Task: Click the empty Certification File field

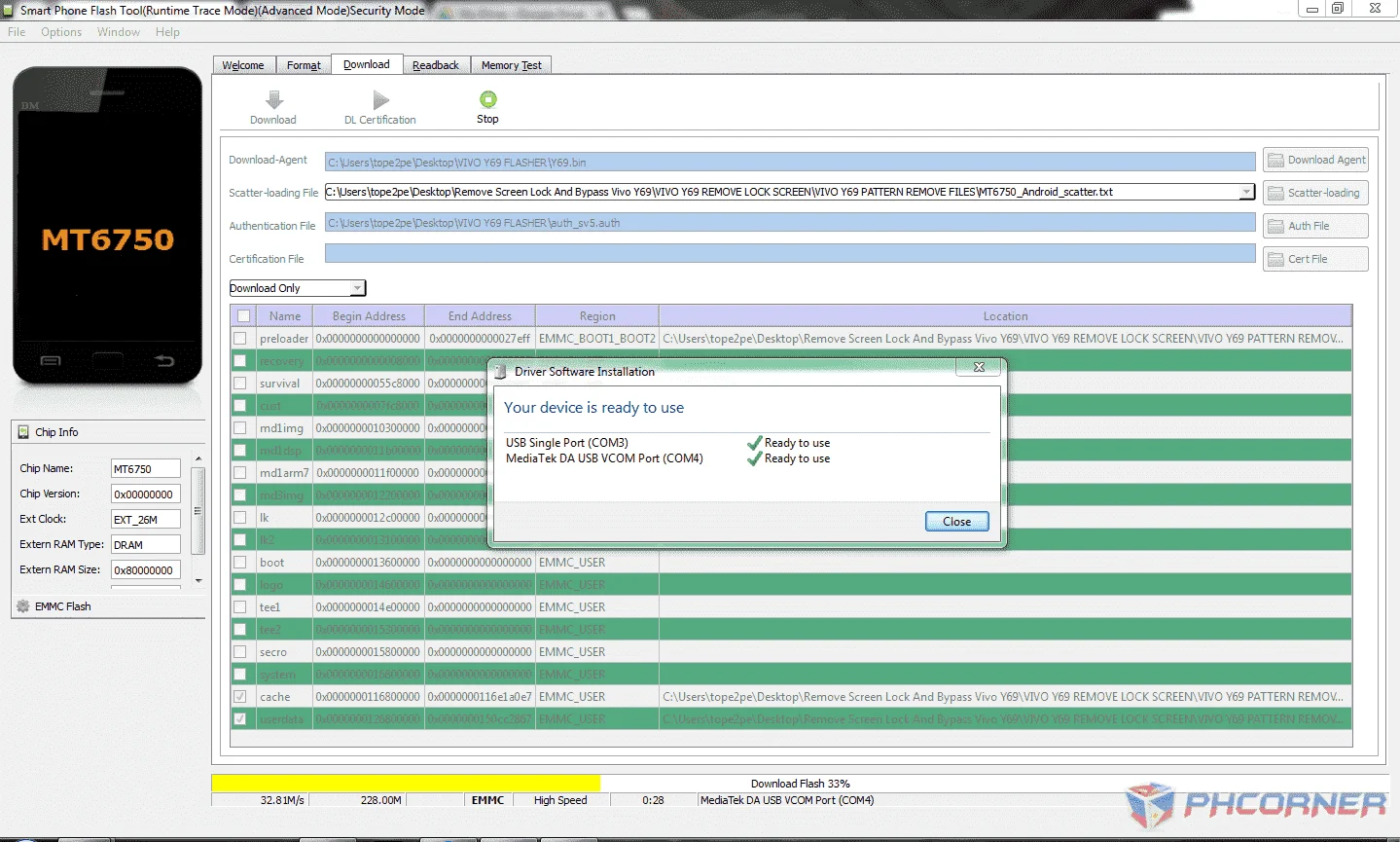Action: pos(790,253)
